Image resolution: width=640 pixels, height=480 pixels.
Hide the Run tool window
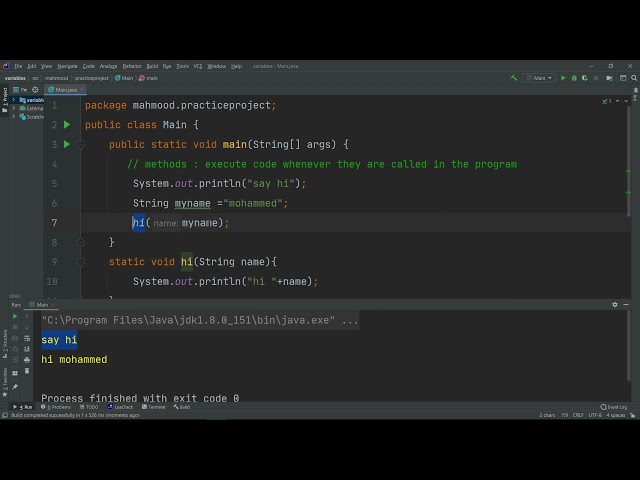click(626, 304)
